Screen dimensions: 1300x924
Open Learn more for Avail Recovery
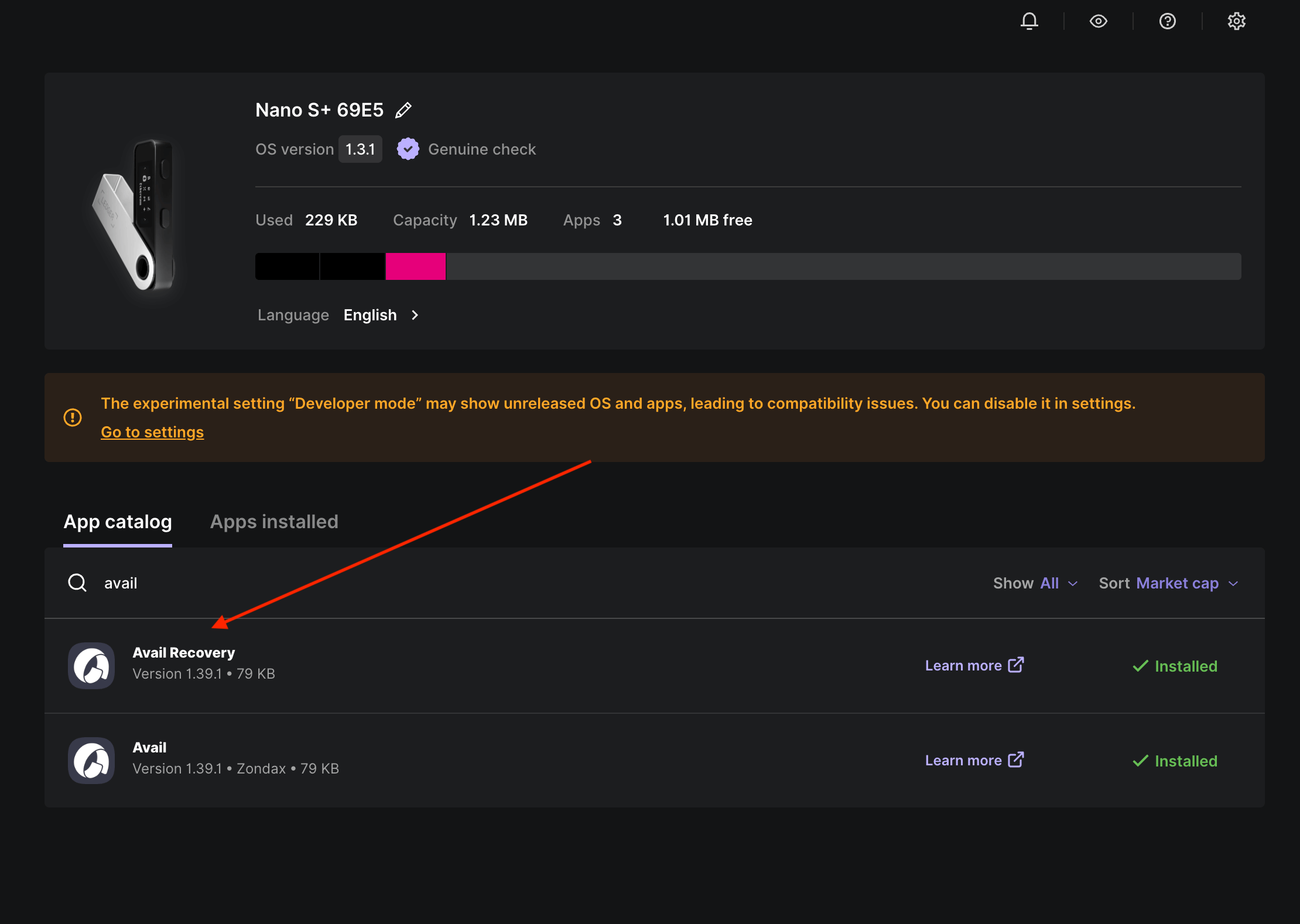974,666
